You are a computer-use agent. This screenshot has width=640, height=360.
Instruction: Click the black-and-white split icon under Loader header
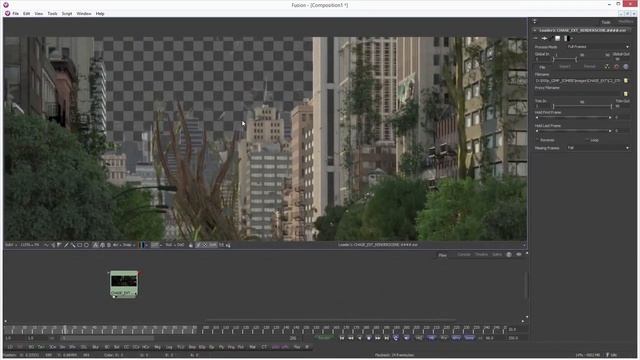coord(567,38)
